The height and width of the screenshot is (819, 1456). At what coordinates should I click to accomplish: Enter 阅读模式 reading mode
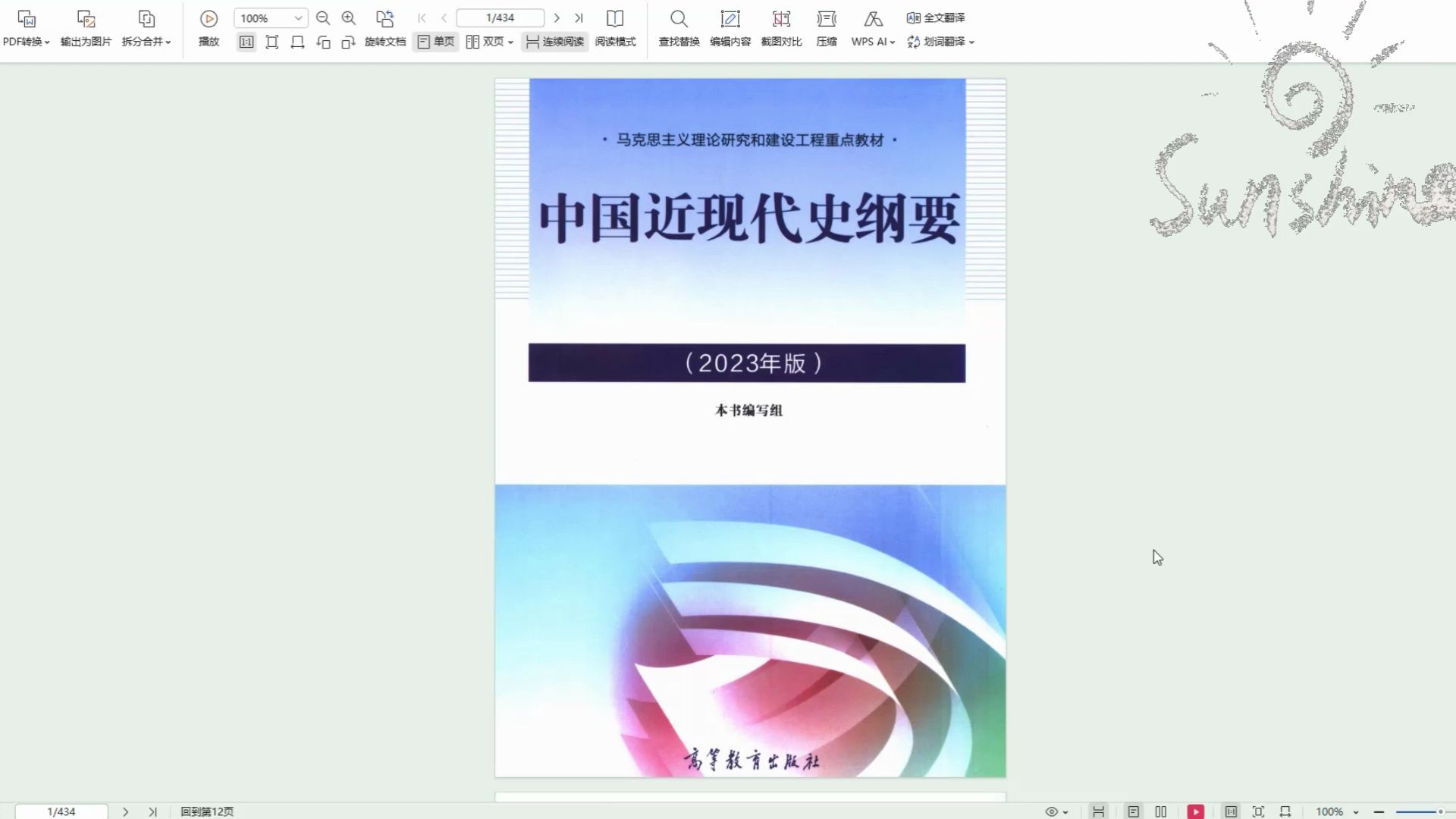(x=615, y=29)
